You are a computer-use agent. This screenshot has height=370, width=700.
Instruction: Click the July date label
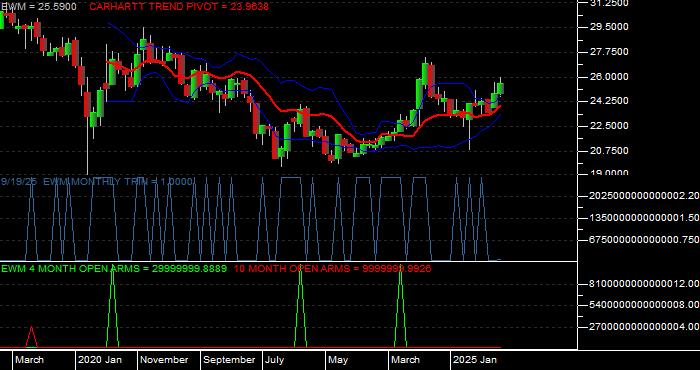coord(275,360)
